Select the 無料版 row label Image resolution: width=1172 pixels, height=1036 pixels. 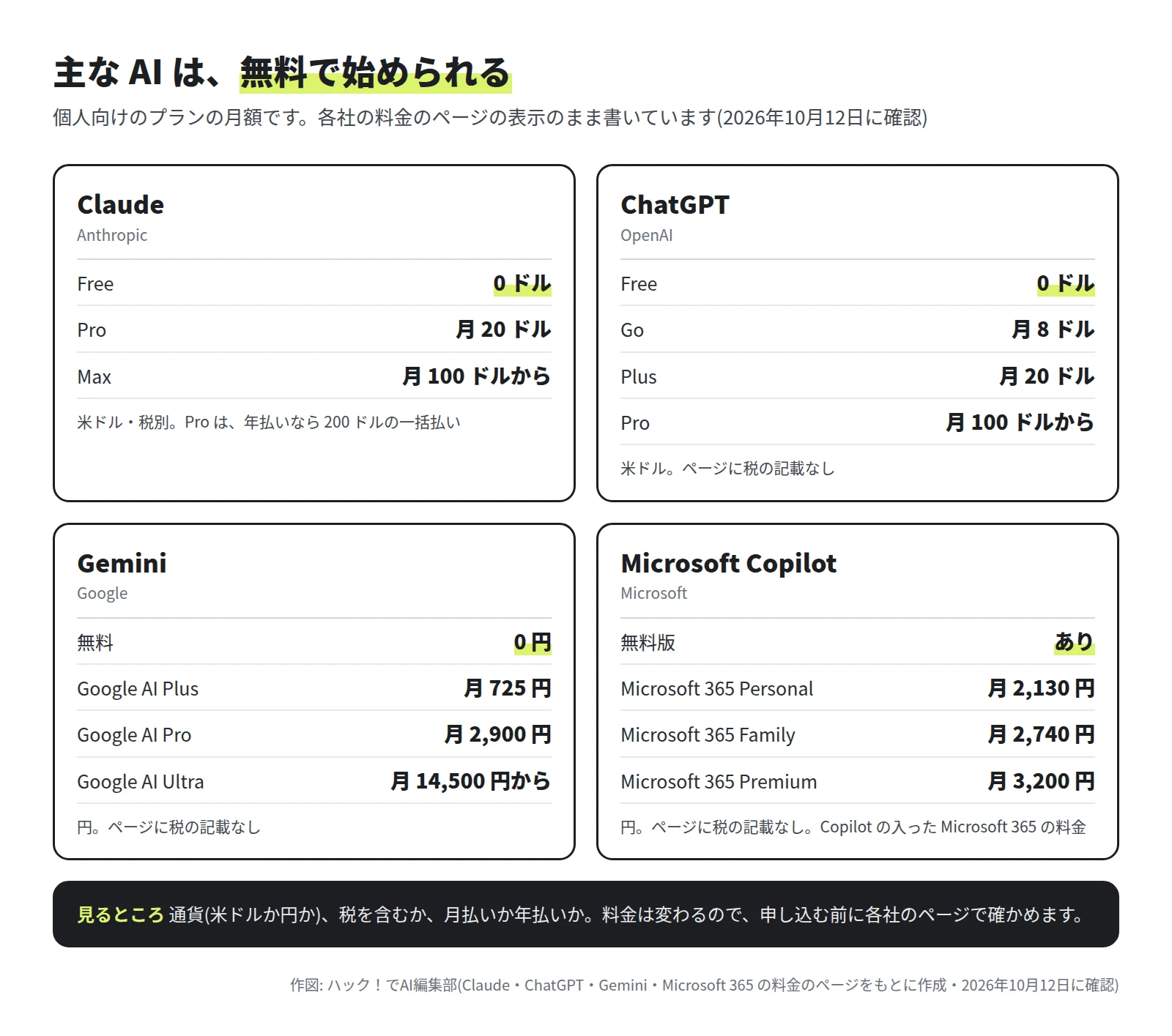pyautogui.click(x=648, y=643)
